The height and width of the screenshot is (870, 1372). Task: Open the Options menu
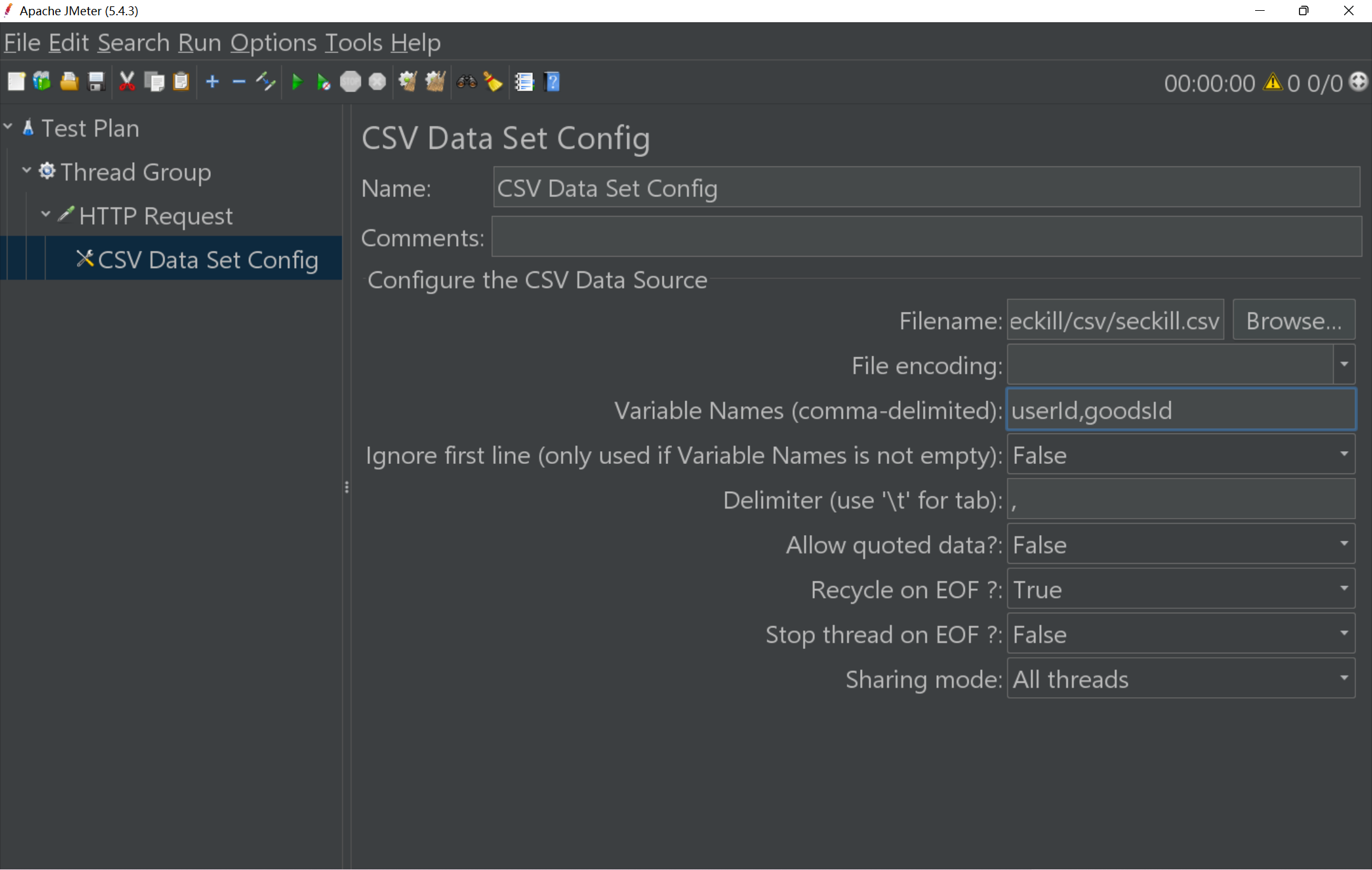coord(273,43)
